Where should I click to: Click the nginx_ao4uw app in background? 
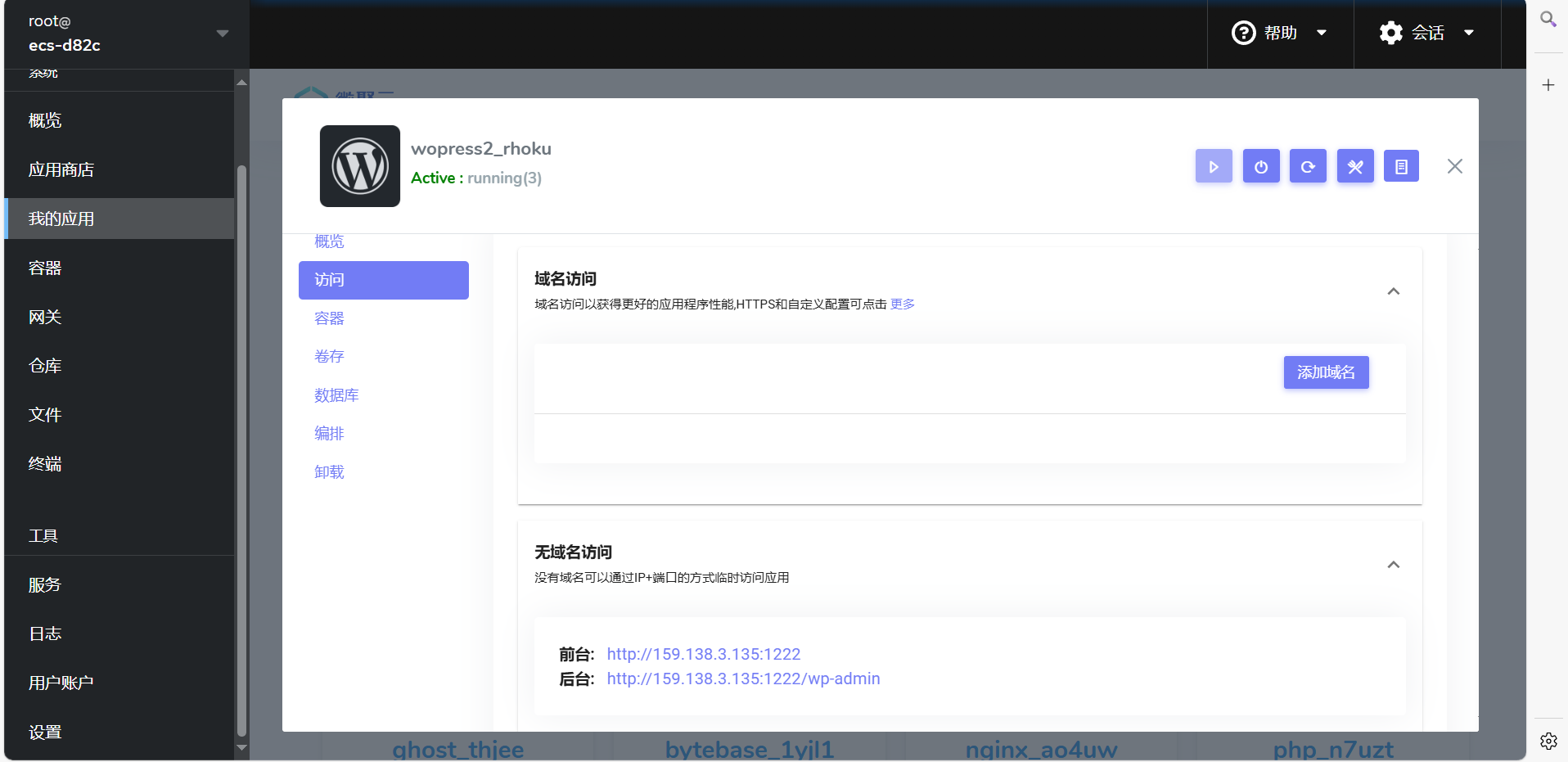[1041, 750]
